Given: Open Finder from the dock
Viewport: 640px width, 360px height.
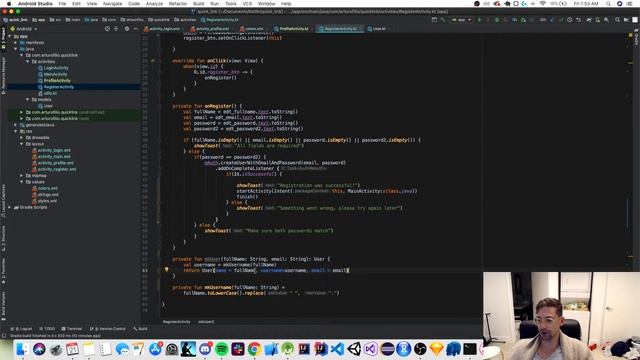Looking at the screenshot, I should (22, 349).
